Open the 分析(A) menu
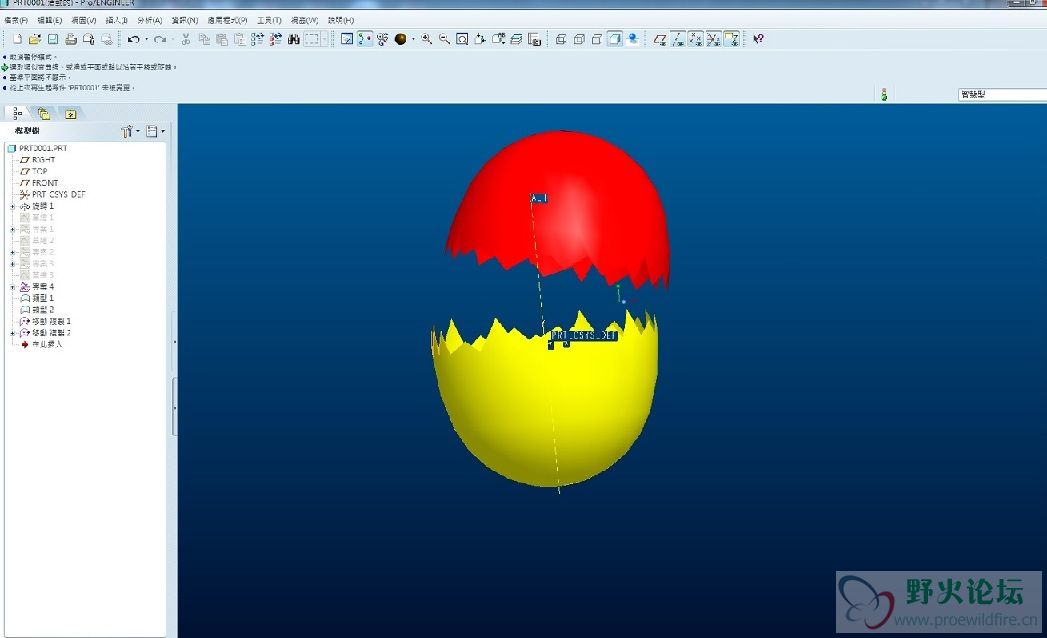1047x638 pixels. [150, 21]
